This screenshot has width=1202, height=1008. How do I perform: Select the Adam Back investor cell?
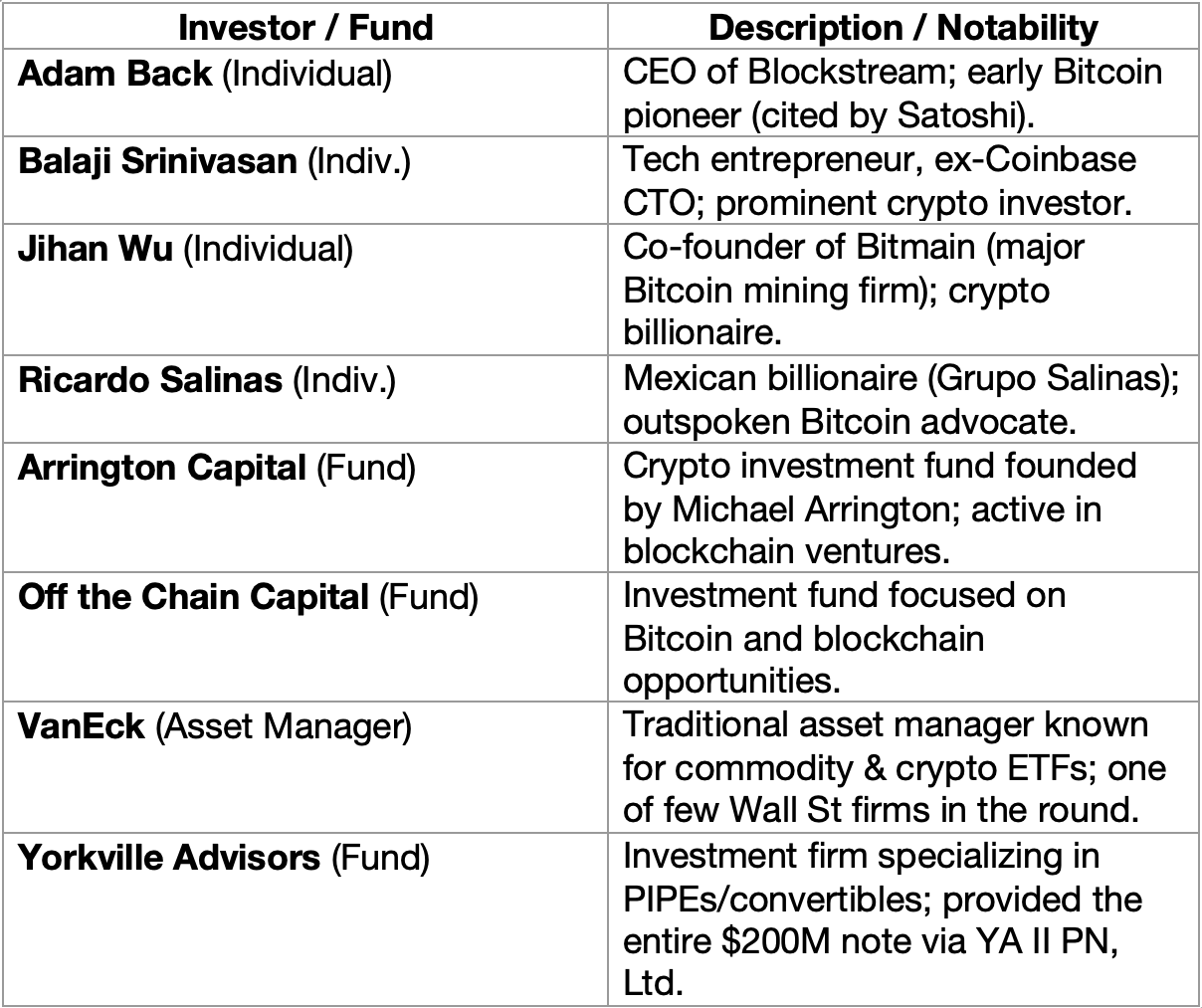pos(204,74)
